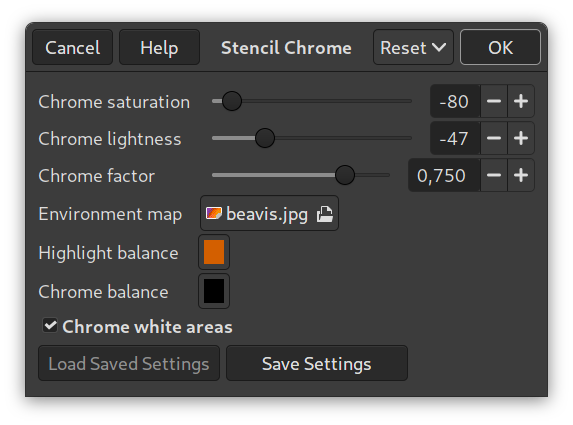Click the Cancel button

pyautogui.click(x=72, y=48)
